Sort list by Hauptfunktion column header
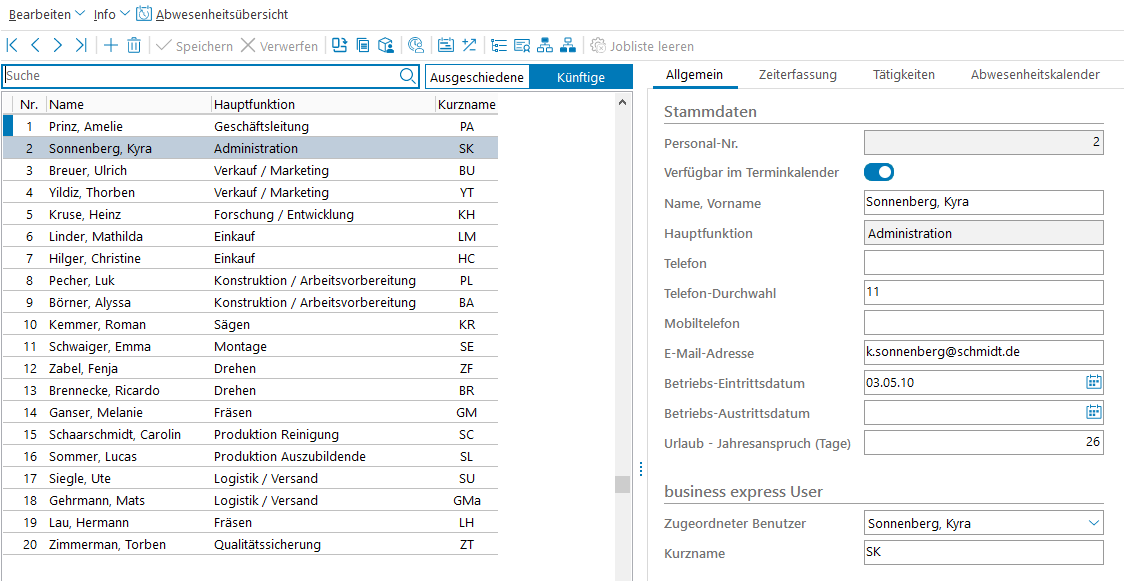 coord(254,104)
